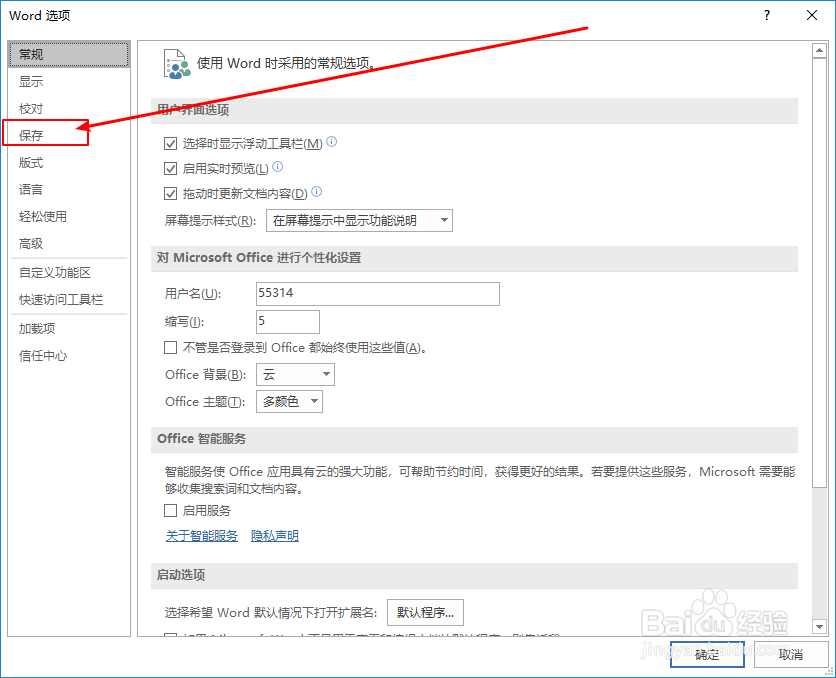
Task: Click the general options people icon
Action: coord(177,64)
